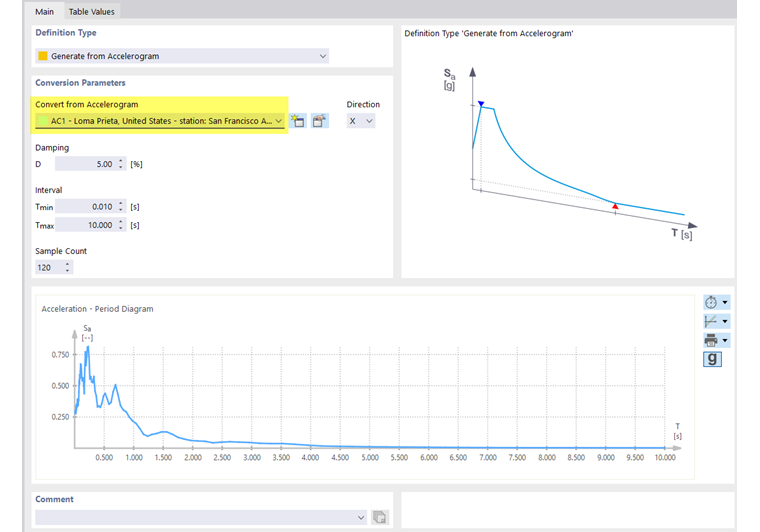Image resolution: width=760 pixels, height=532 pixels.
Task: Click the 0.750 label on the Sa axis
Action: pos(61,355)
